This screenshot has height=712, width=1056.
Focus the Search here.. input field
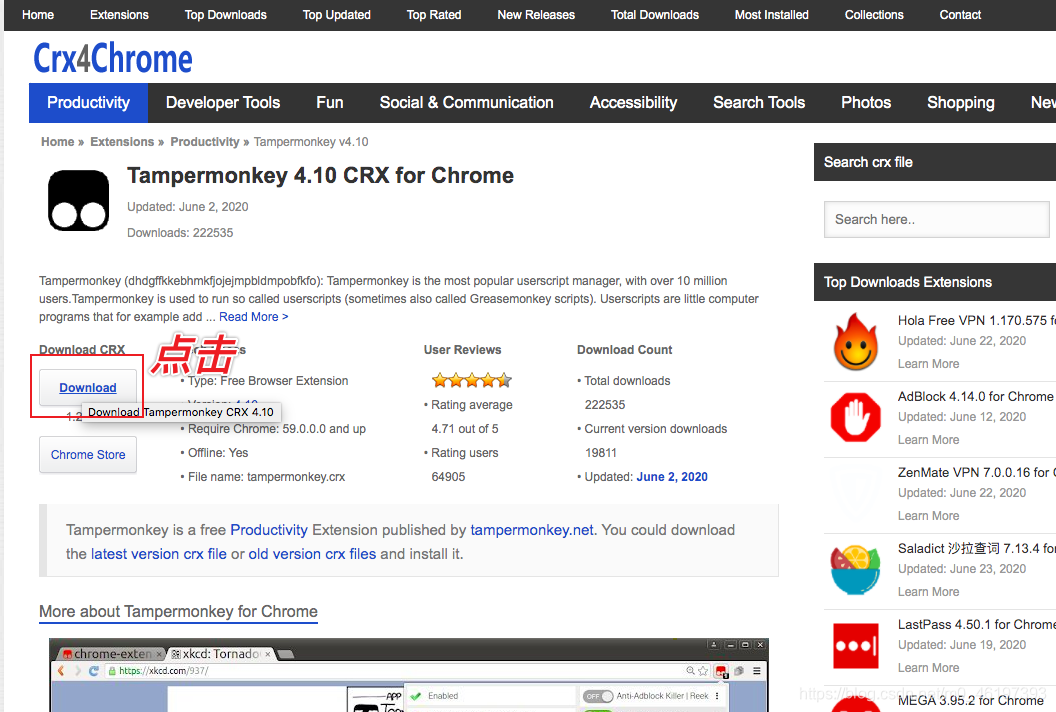pyautogui.click(x=937, y=220)
